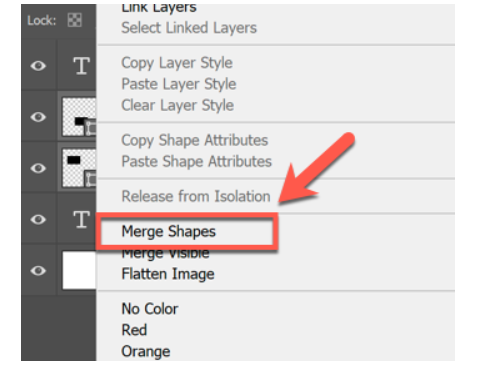Hide the lower text layer
The width and height of the screenshot is (484, 373).
38,219
